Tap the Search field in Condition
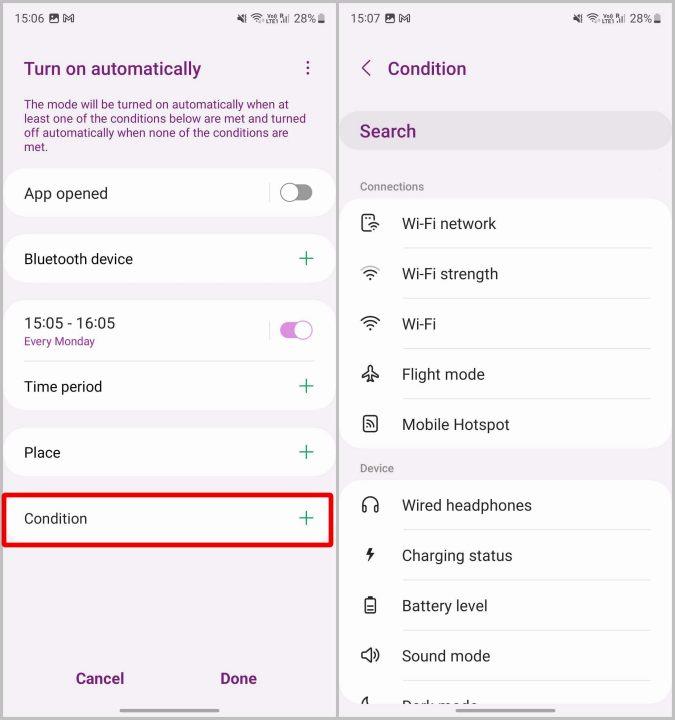The height and width of the screenshot is (720, 675). pos(505,131)
